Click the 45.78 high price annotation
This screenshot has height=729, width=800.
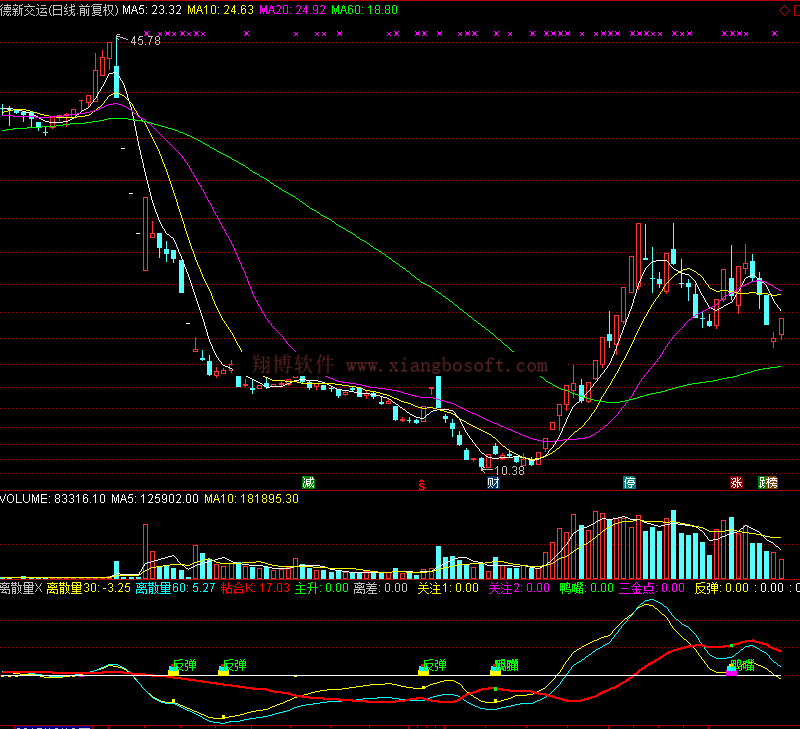(x=145, y=41)
